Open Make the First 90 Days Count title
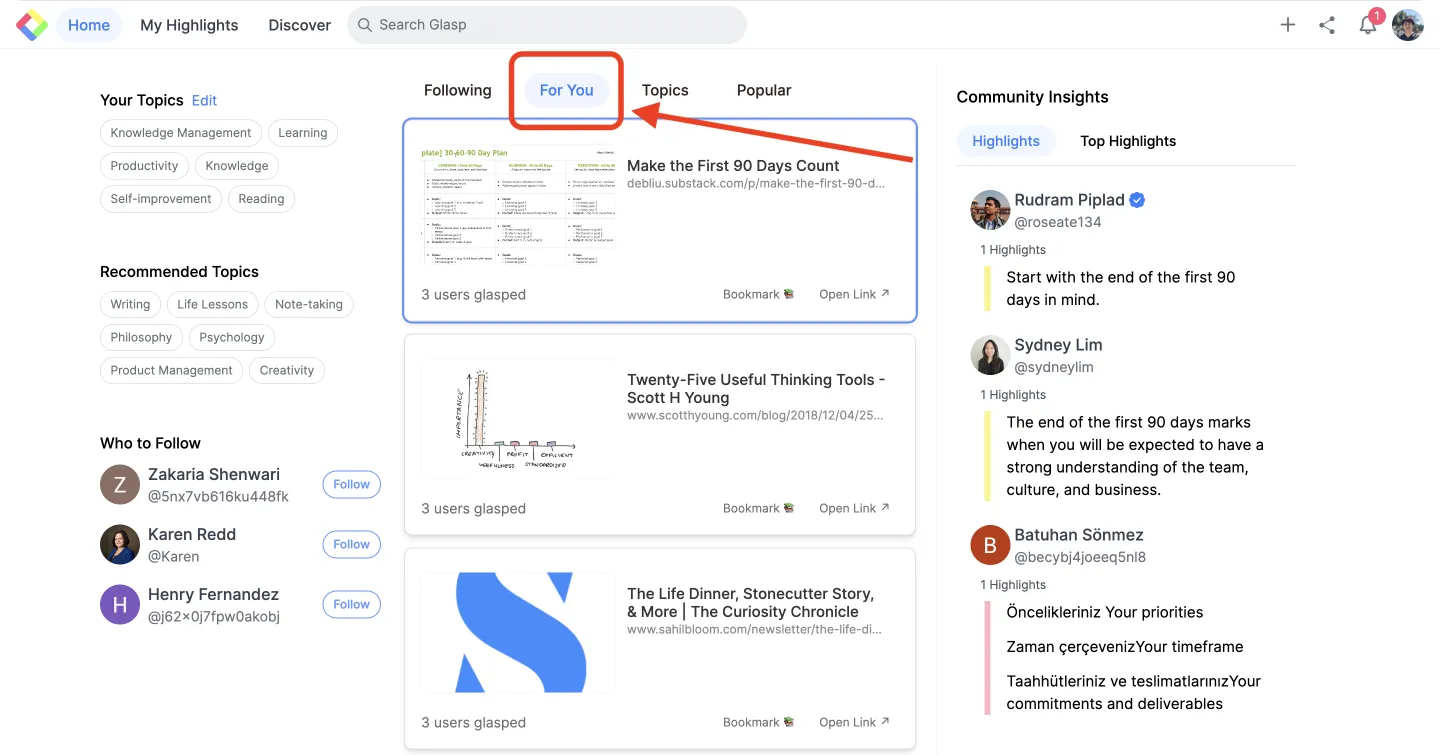Screen dimensions: 1440x755 (733, 166)
